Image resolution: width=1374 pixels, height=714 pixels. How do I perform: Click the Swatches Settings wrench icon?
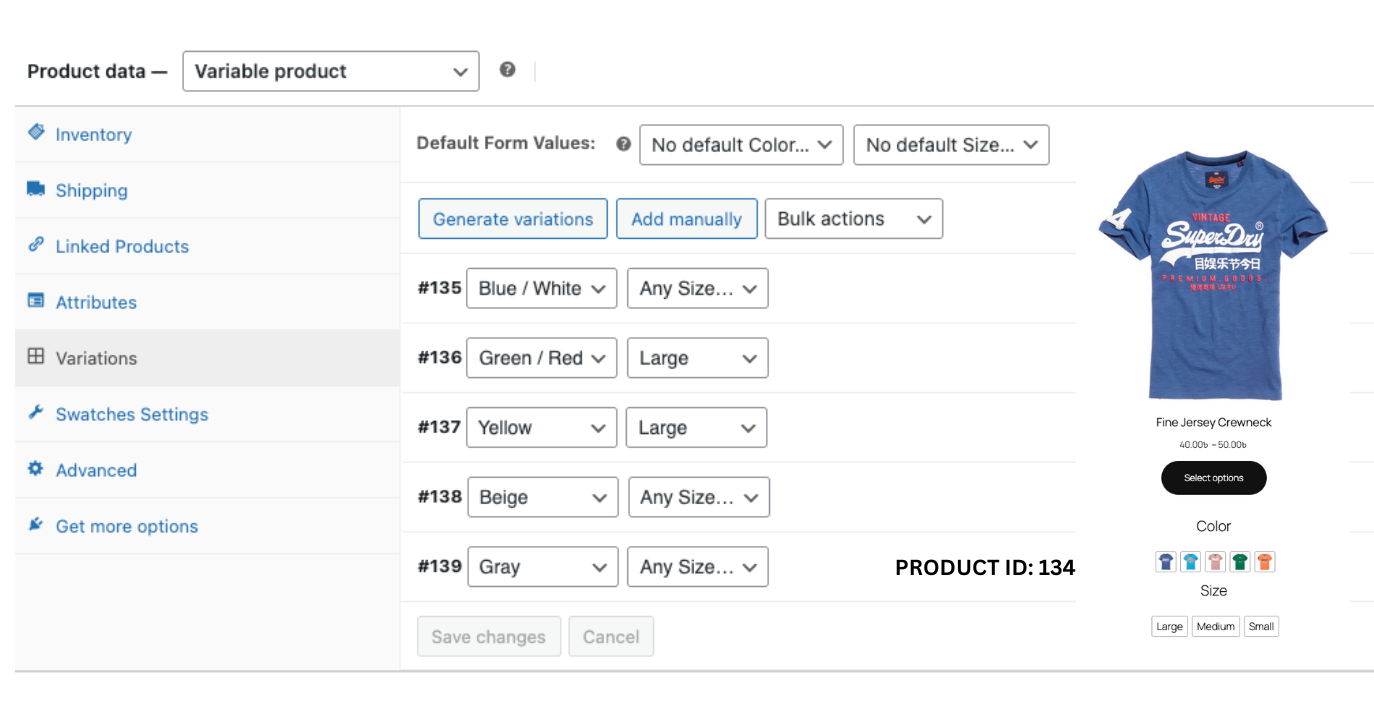pos(36,413)
